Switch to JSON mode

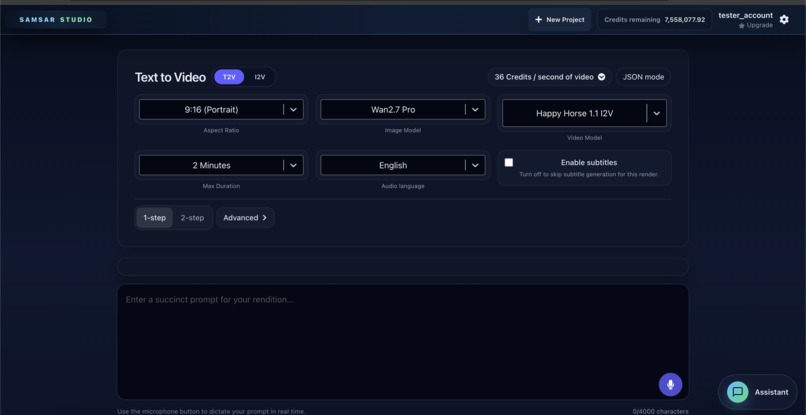coord(643,77)
